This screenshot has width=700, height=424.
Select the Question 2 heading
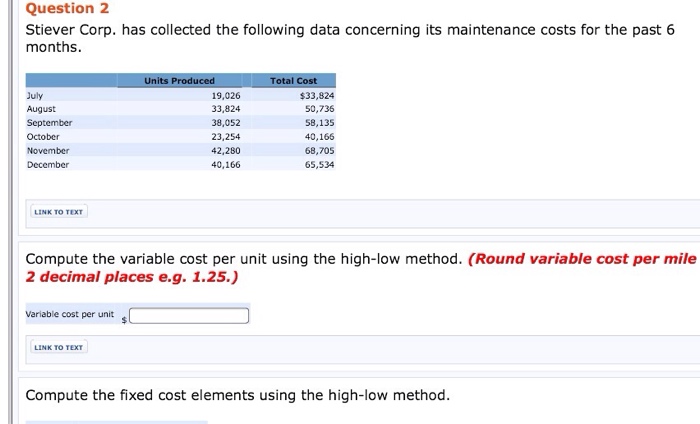pos(67,8)
